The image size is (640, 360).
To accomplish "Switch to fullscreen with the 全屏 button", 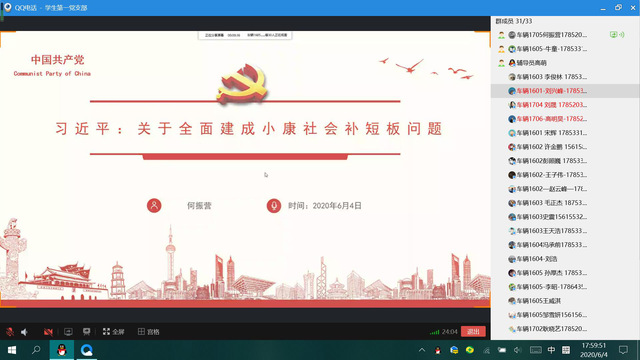I will (x=113, y=332).
